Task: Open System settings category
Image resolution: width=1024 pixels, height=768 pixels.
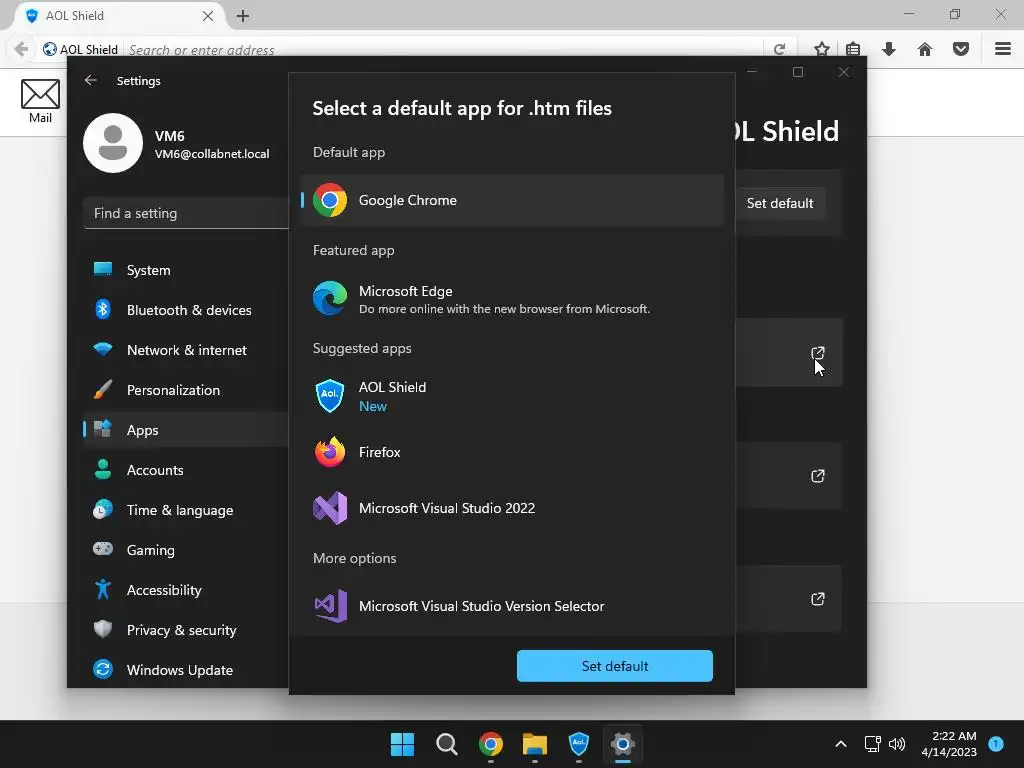Action: [x=186, y=270]
